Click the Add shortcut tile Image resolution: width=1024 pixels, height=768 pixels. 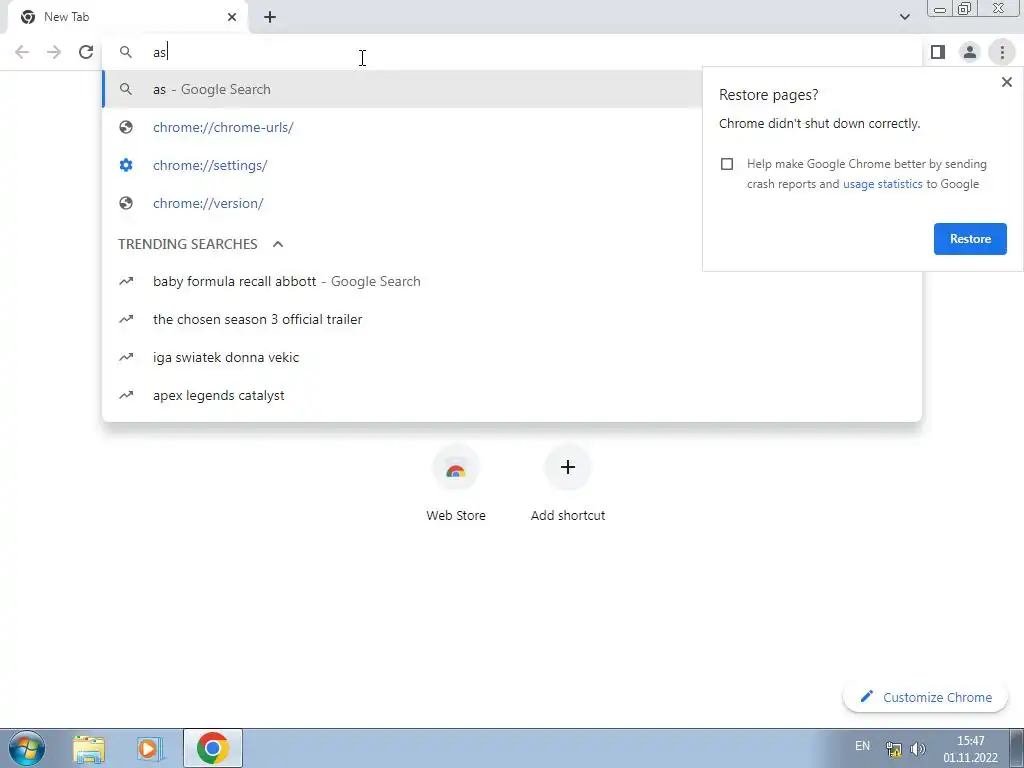[568, 484]
